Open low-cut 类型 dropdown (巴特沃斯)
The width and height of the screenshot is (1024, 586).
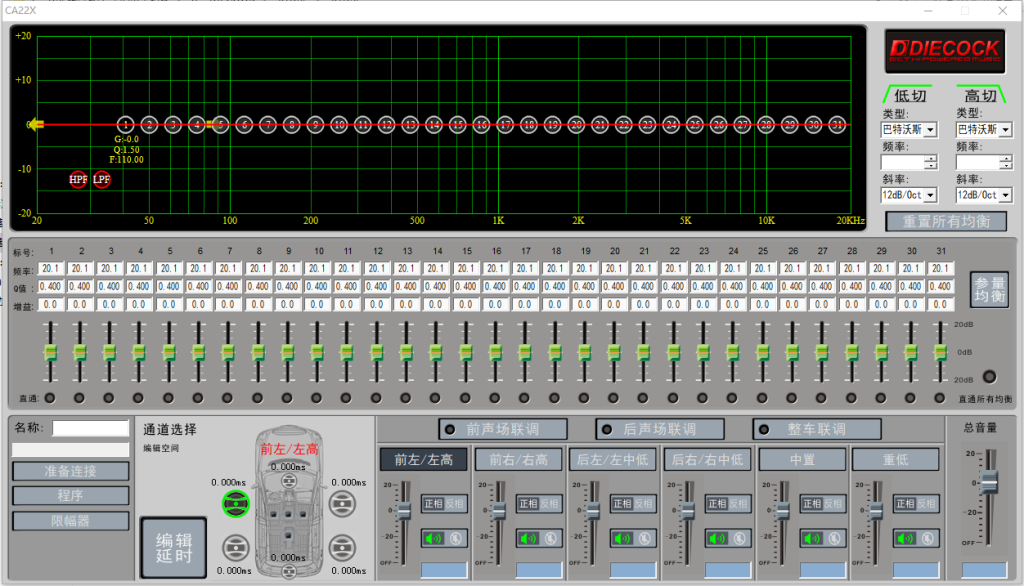click(x=909, y=129)
